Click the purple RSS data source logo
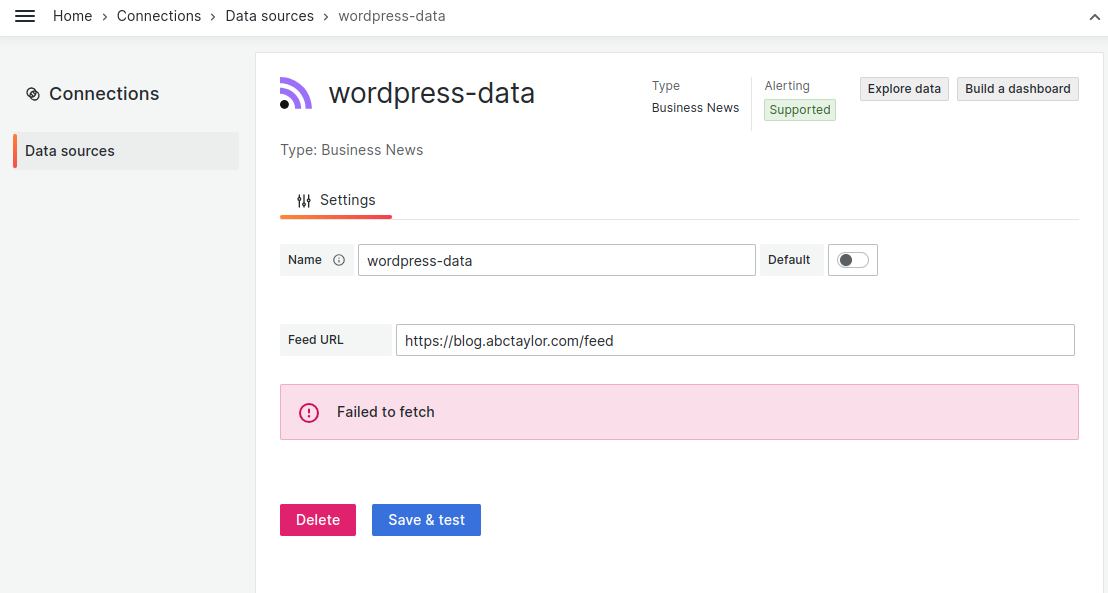 point(296,93)
